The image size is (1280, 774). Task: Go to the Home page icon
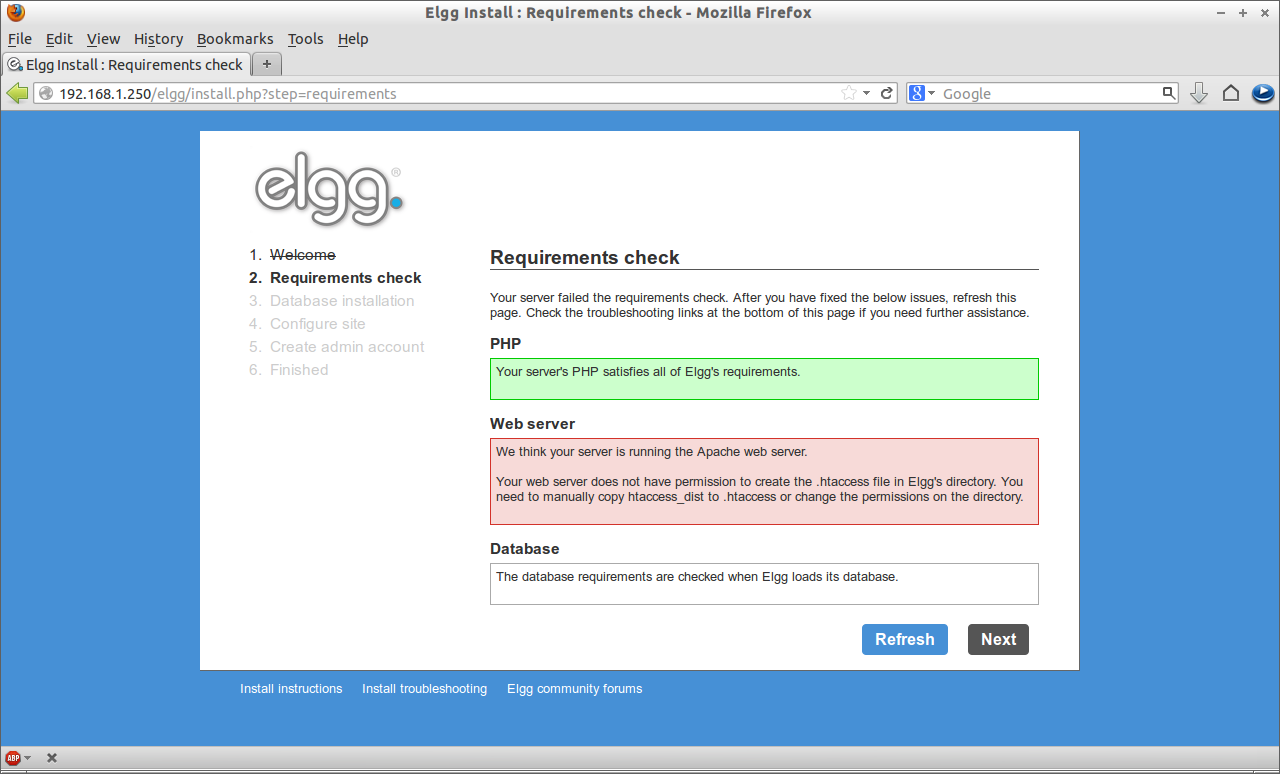(1231, 93)
